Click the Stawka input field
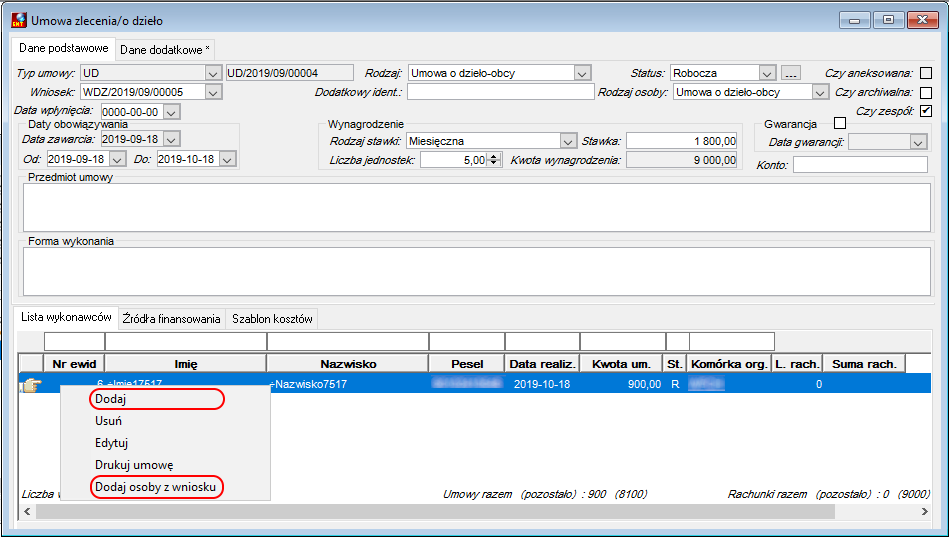The width and height of the screenshot is (949, 537). (681, 141)
